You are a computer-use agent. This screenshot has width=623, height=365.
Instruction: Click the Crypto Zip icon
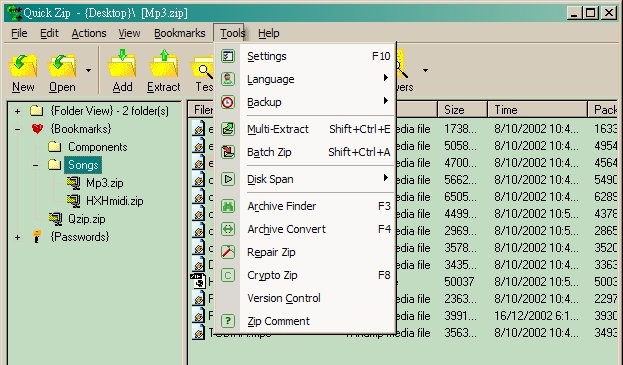click(x=228, y=275)
